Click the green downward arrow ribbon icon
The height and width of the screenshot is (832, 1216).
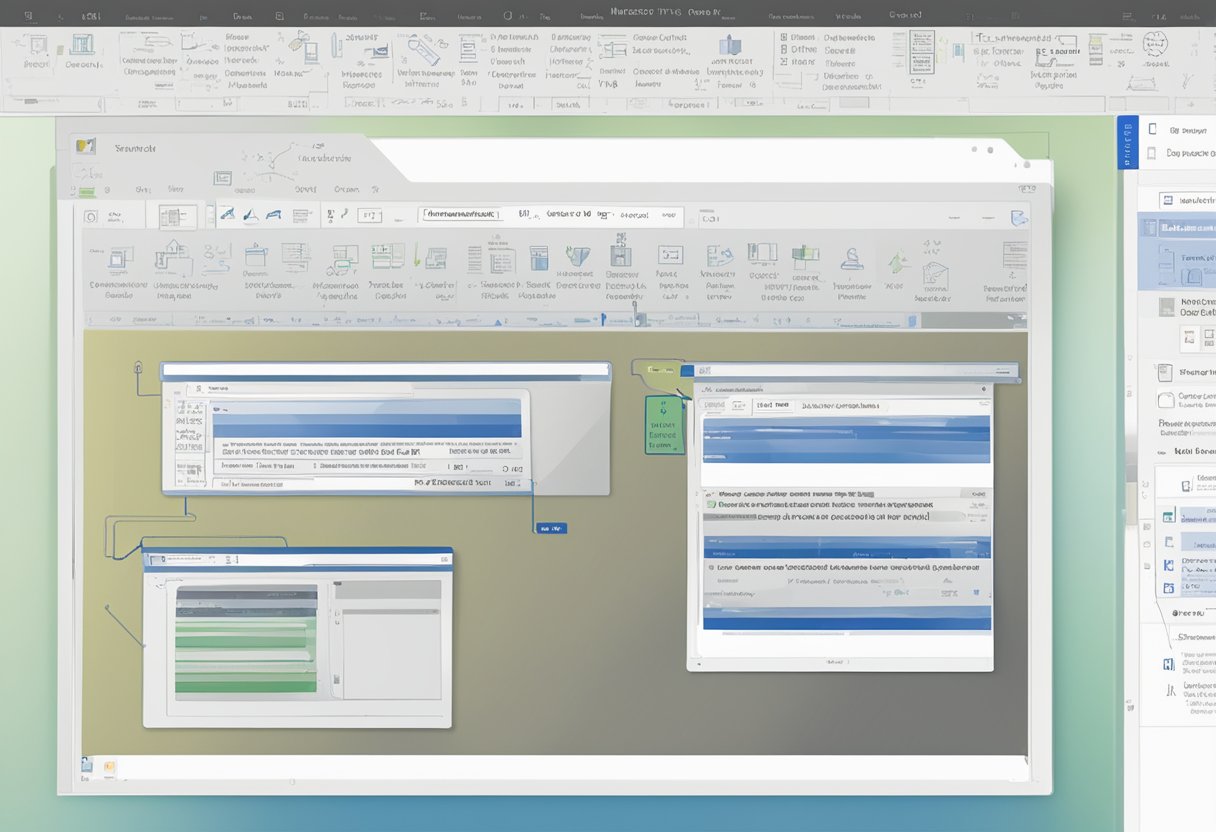[414, 257]
